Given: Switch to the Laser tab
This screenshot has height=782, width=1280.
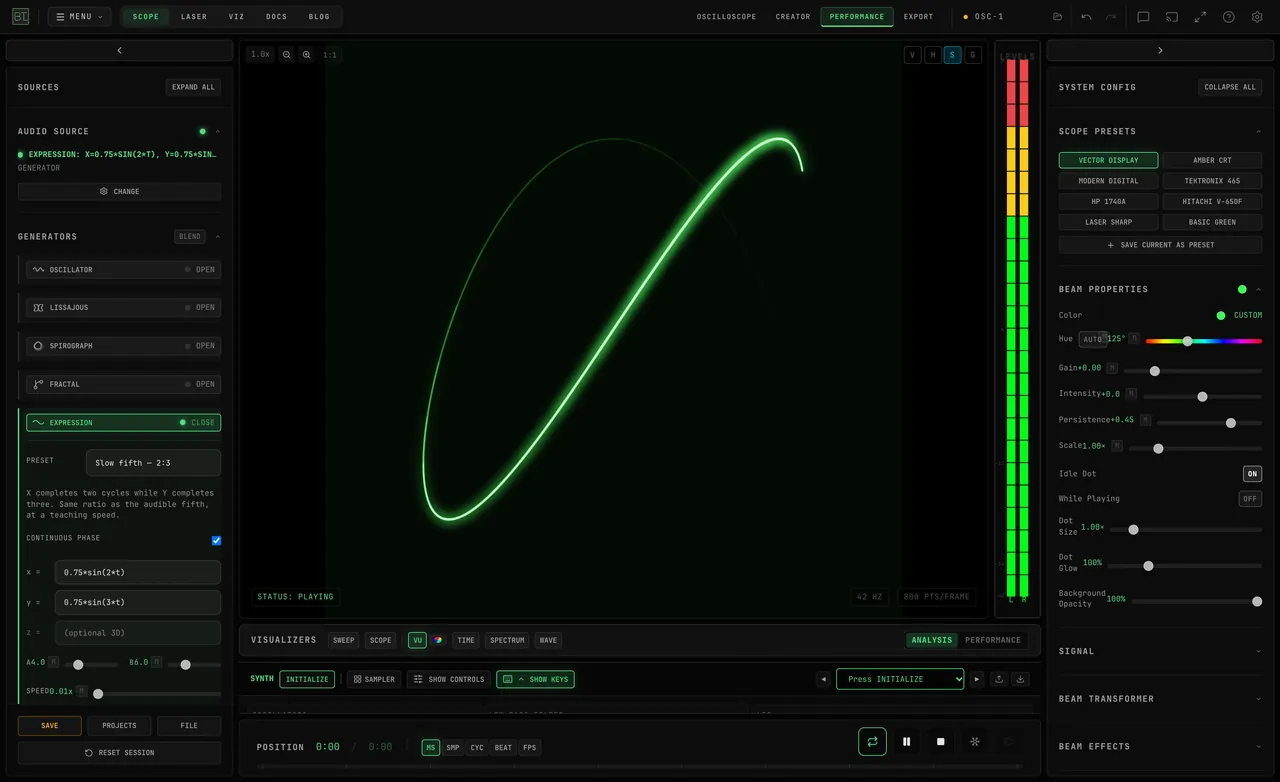Looking at the screenshot, I should pyautogui.click(x=194, y=17).
